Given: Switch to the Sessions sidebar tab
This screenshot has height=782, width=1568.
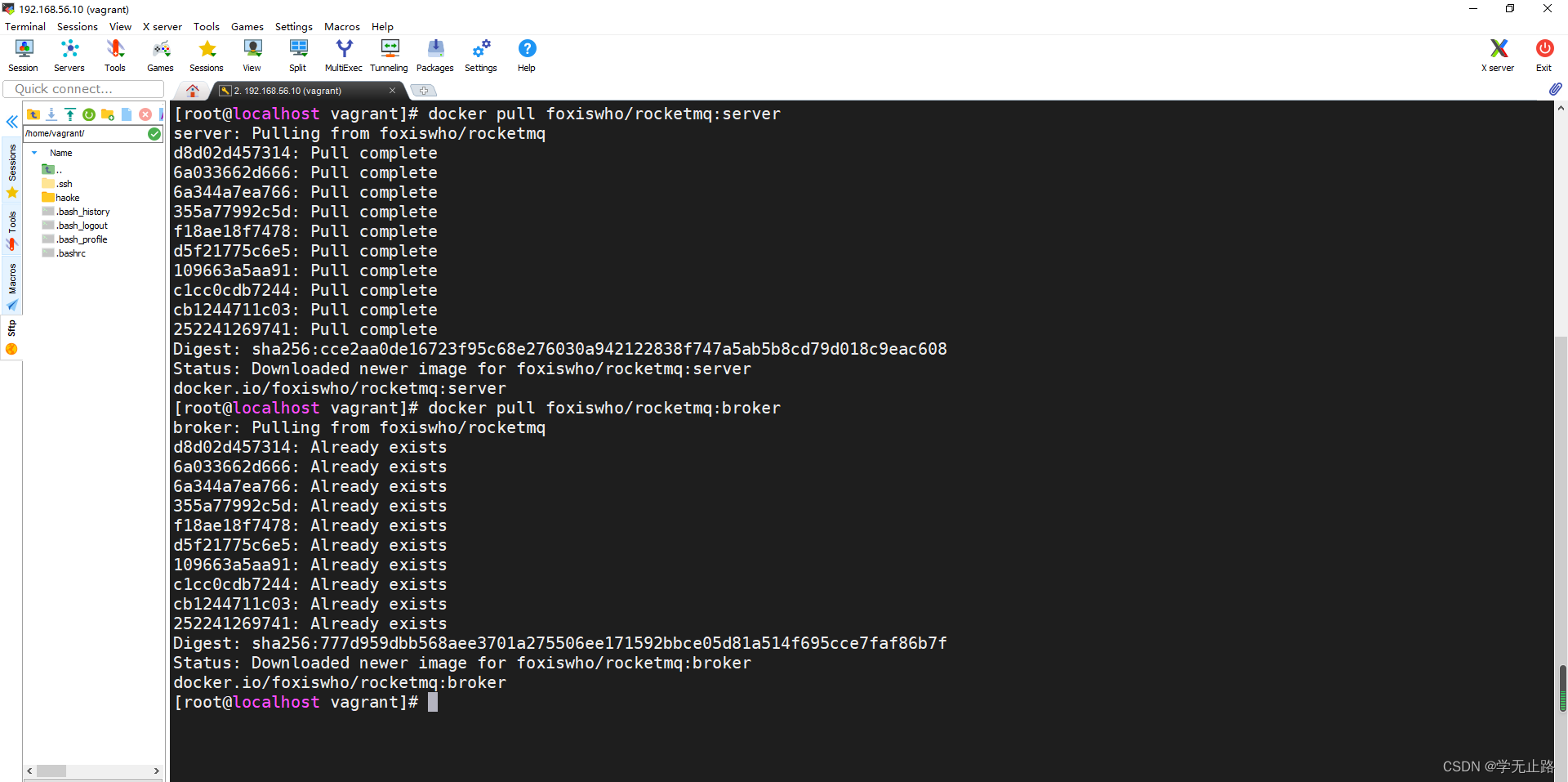Looking at the screenshot, I should point(12,172).
